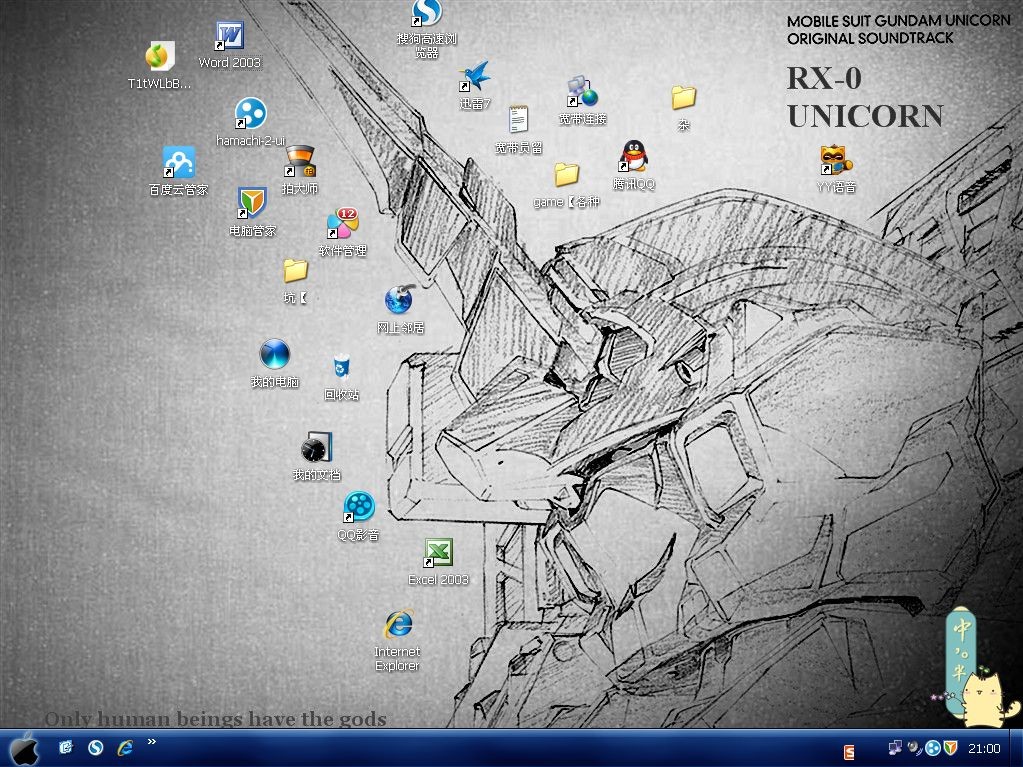Click the 21:00 taskbar clock
1023x767 pixels.
[984, 749]
